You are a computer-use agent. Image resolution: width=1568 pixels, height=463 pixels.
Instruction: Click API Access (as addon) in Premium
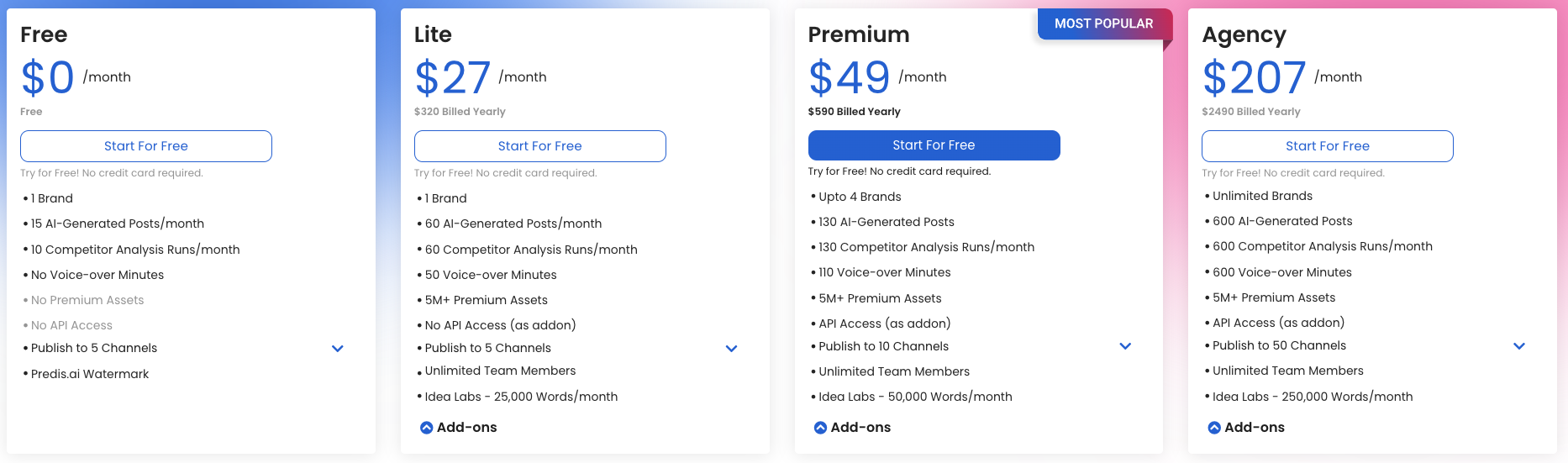(x=885, y=324)
